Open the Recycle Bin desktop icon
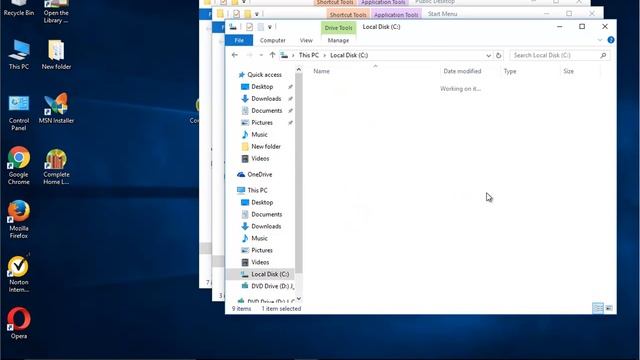Image resolution: width=640 pixels, height=360 pixels. (x=19, y=7)
